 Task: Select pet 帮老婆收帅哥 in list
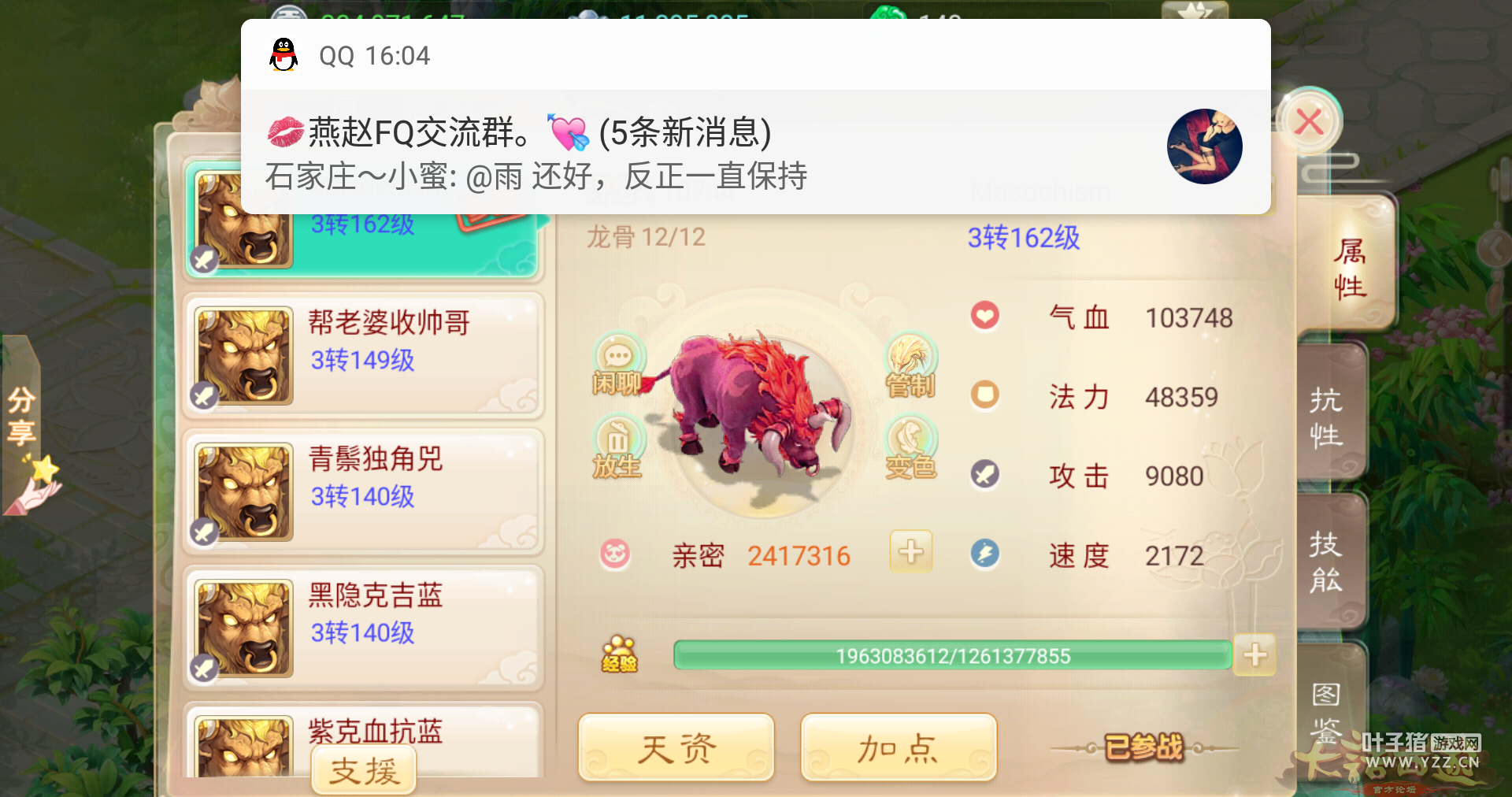363,355
